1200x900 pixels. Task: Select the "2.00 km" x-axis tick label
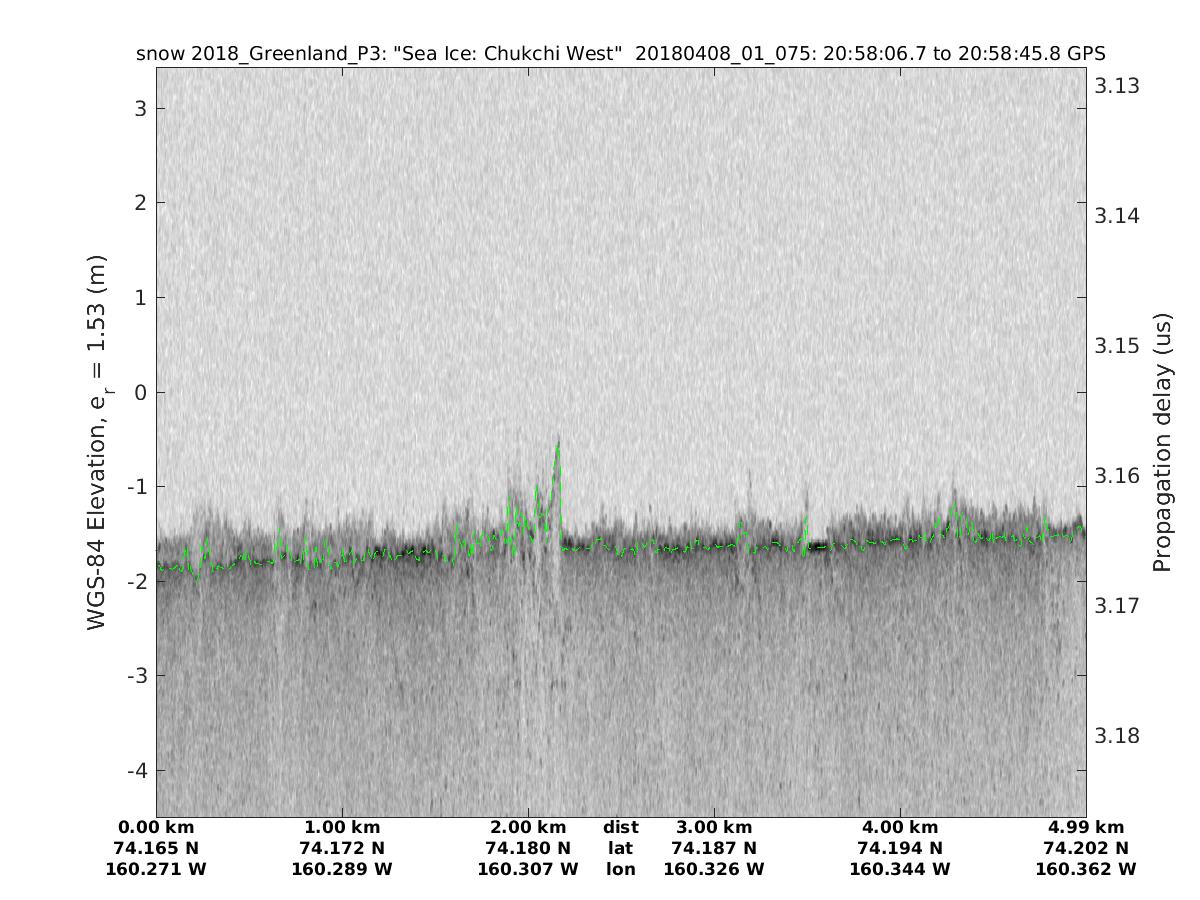click(x=528, y=827)
